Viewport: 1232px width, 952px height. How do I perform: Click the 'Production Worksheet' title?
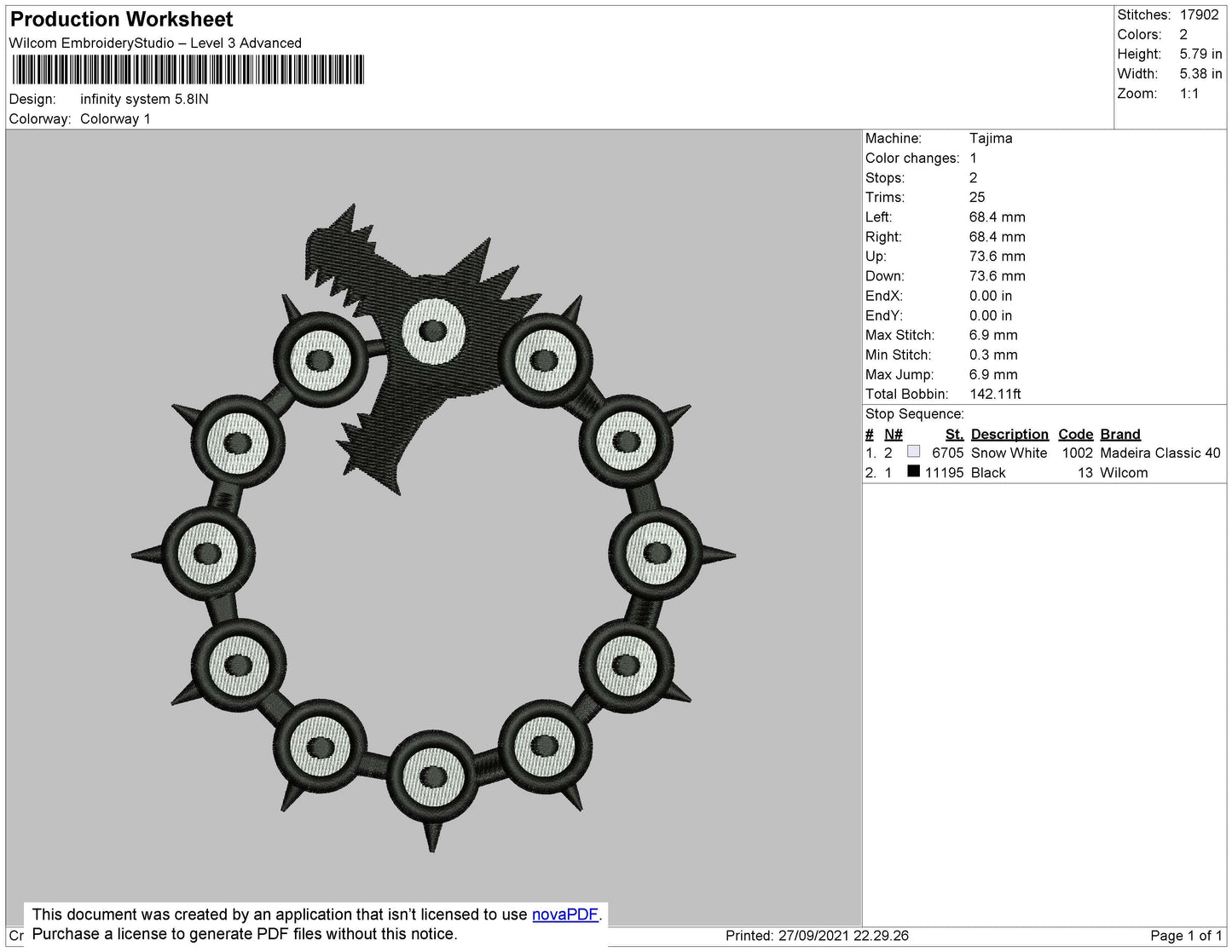click(121, 20)
